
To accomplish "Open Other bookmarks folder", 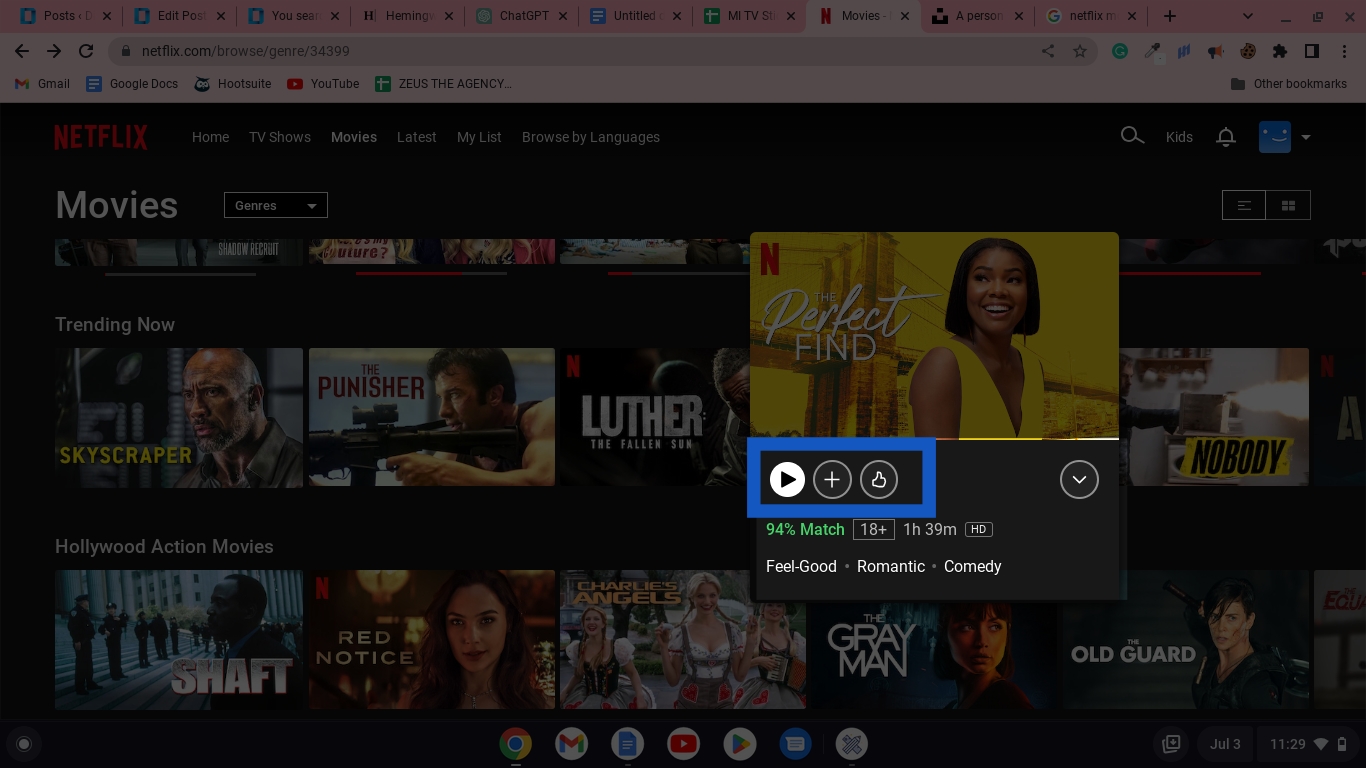I will [x=1288, y=84].
